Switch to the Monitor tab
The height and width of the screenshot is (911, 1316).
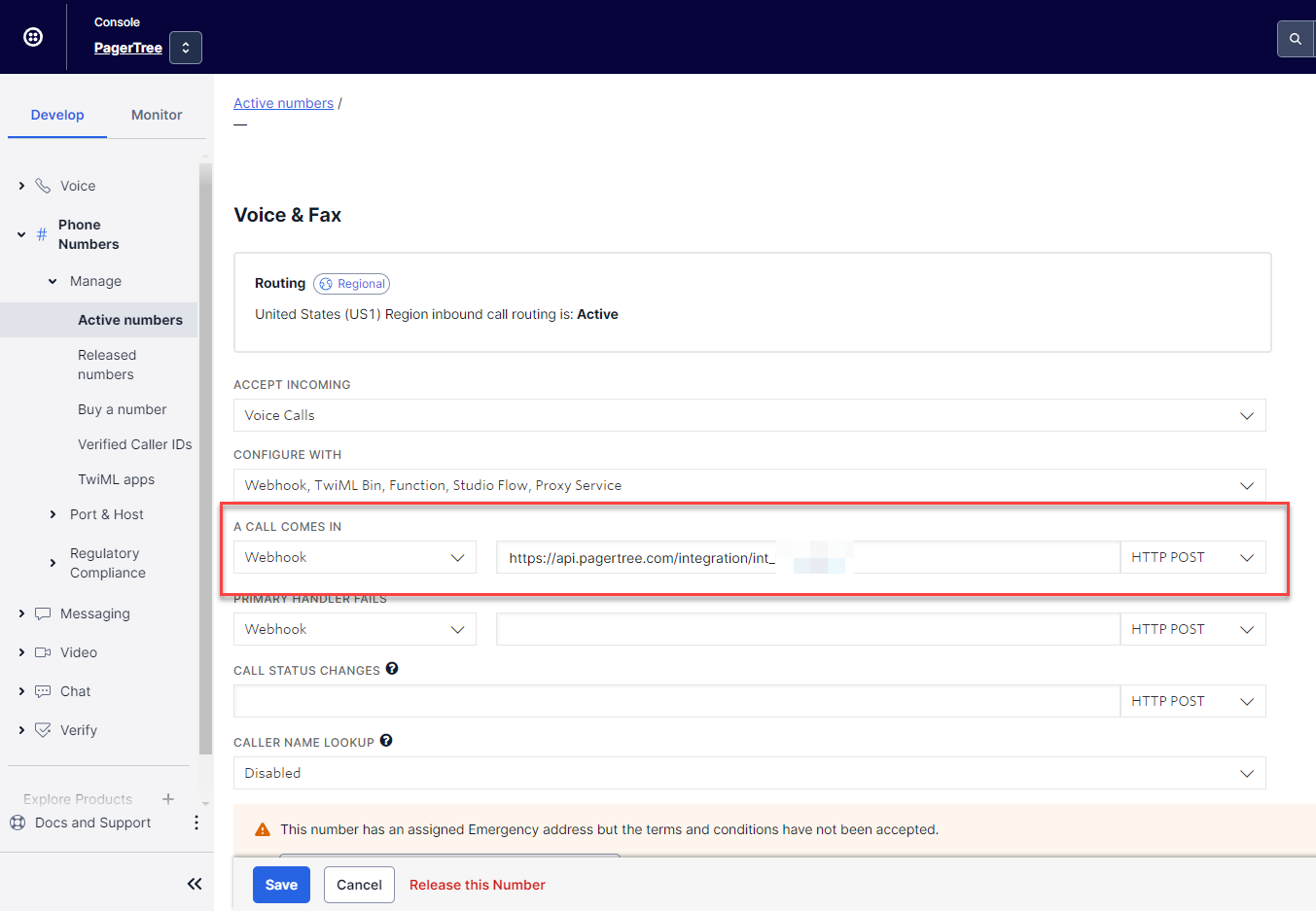tap(157, 115)
